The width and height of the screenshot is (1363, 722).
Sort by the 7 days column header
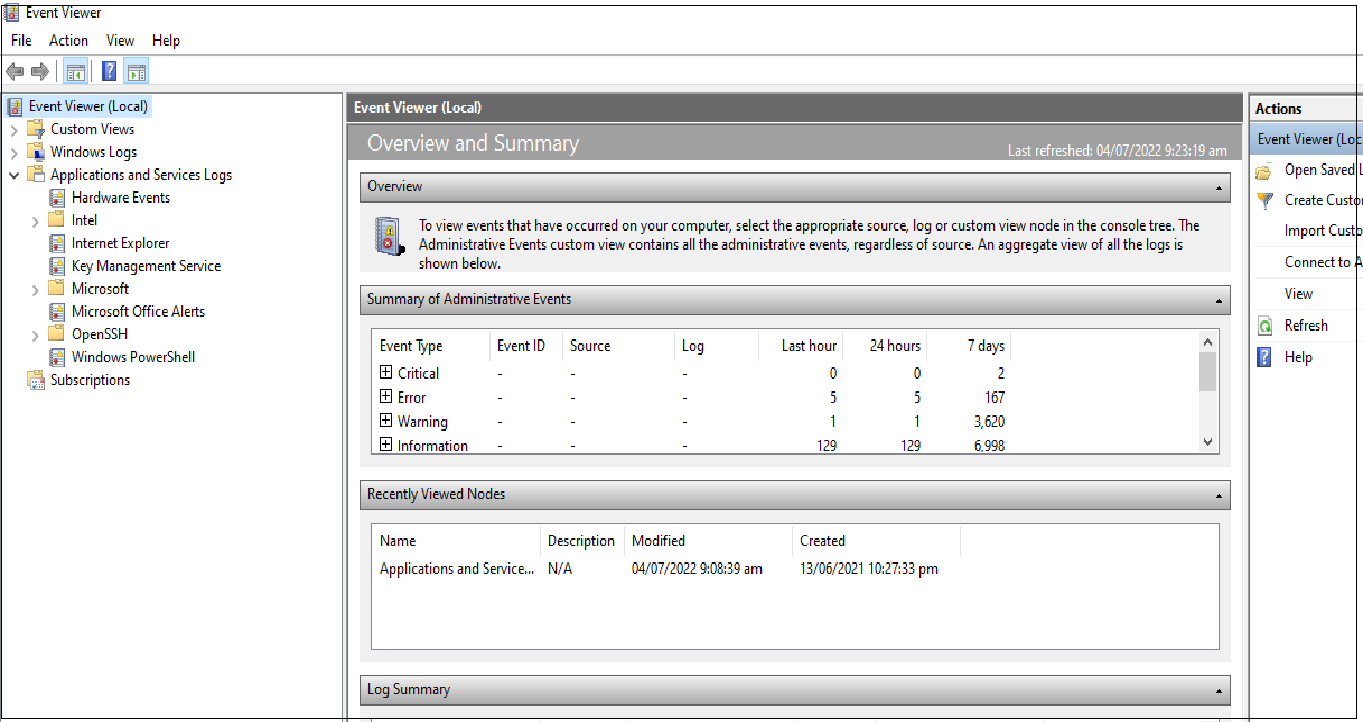(x=969, y=346)
